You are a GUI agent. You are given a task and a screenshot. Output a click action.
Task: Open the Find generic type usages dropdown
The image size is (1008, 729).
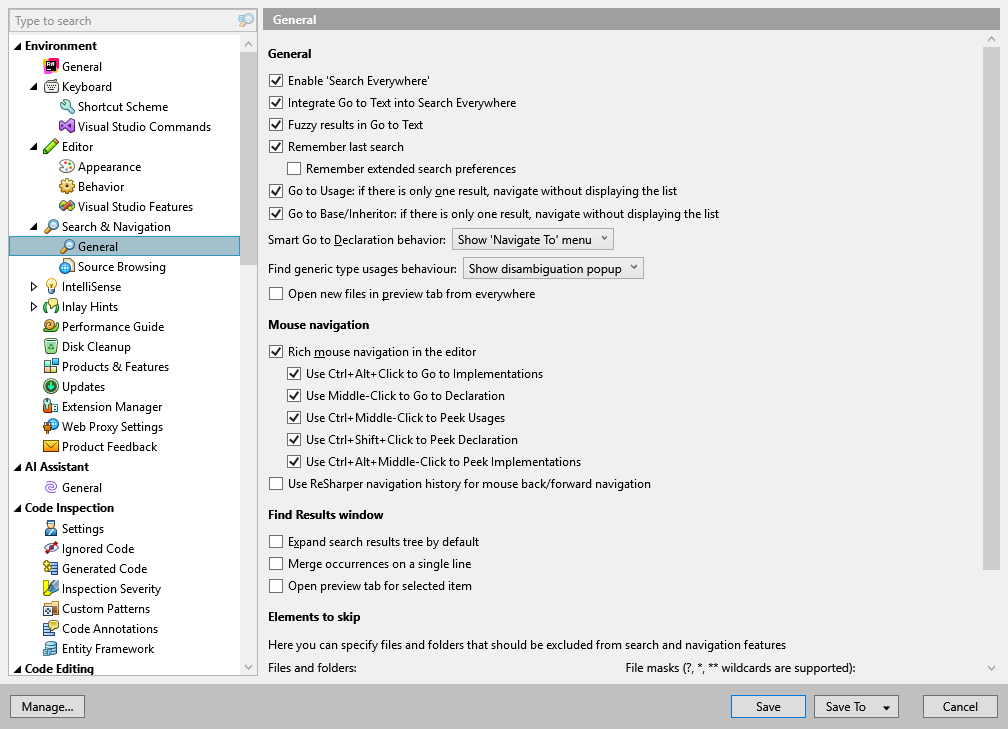click(x=553, y=267)
